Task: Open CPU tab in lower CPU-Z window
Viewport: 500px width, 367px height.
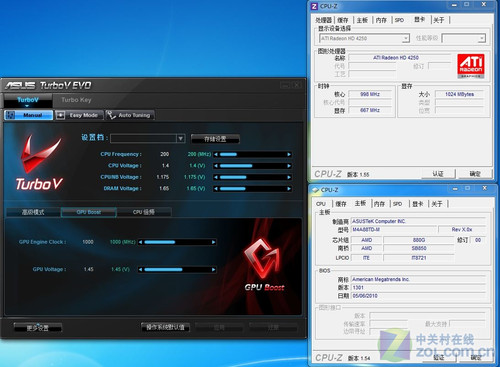Action: 321,204
